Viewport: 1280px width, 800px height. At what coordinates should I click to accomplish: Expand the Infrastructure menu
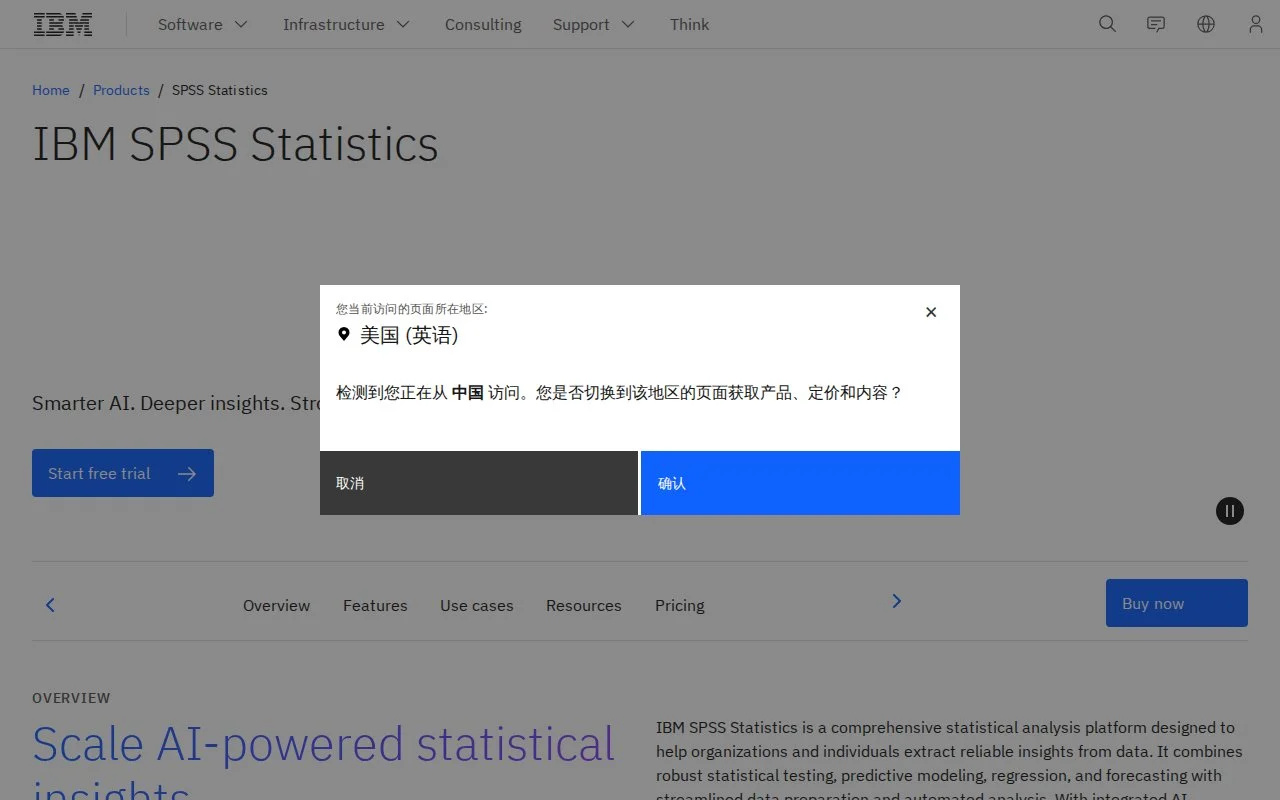click(346, 24)
